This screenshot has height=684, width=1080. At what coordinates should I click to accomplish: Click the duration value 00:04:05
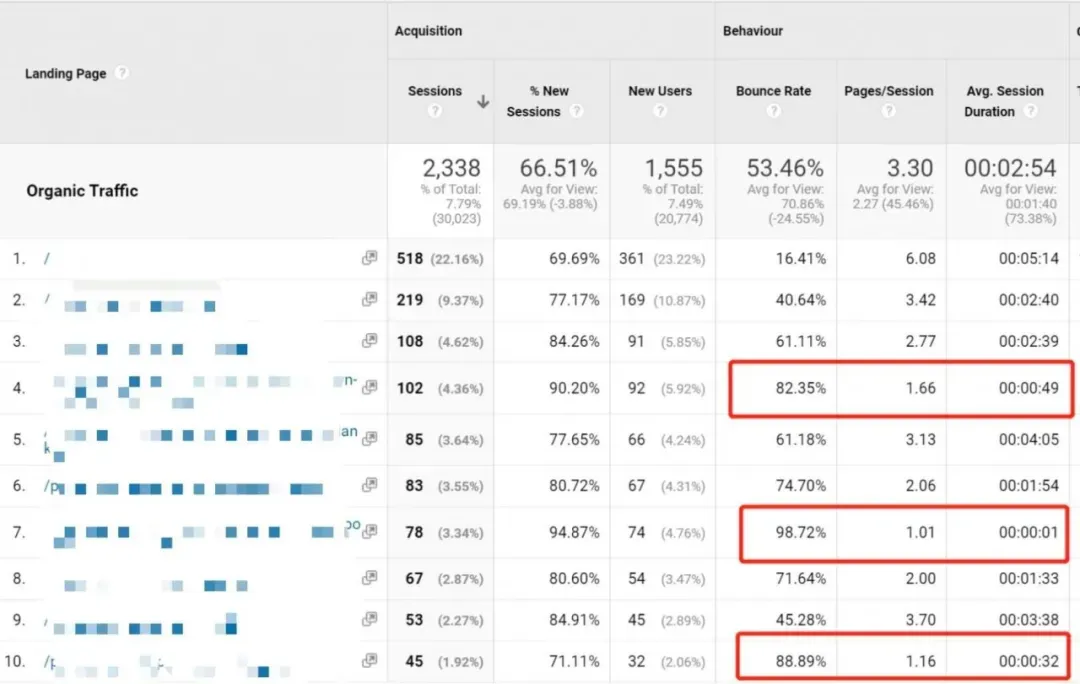point(1028,439)
